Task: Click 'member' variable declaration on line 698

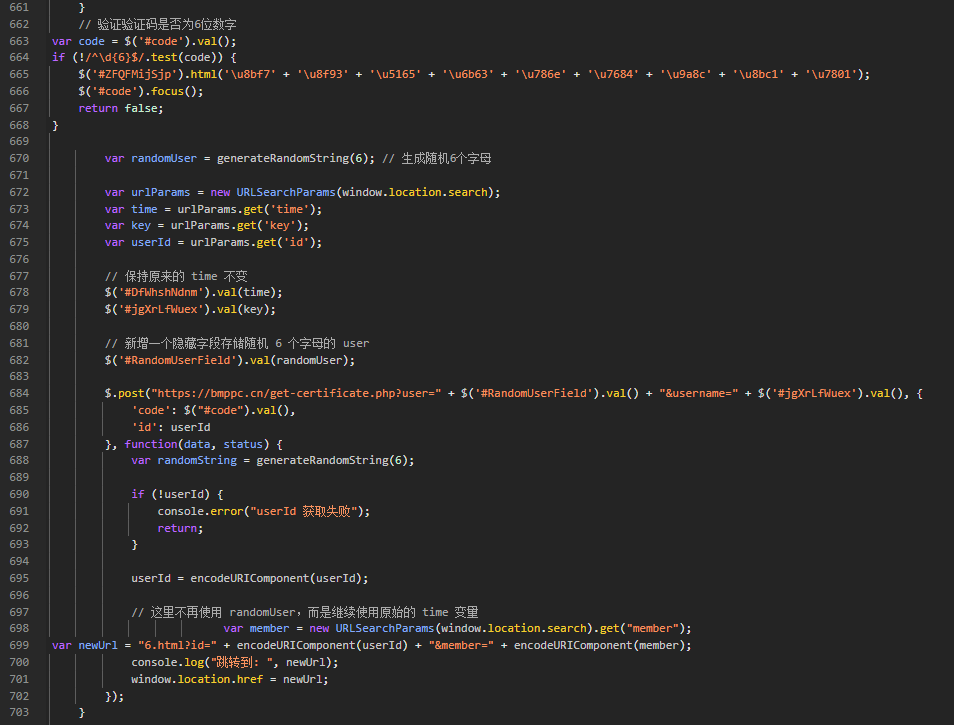Action: [270, 628]
